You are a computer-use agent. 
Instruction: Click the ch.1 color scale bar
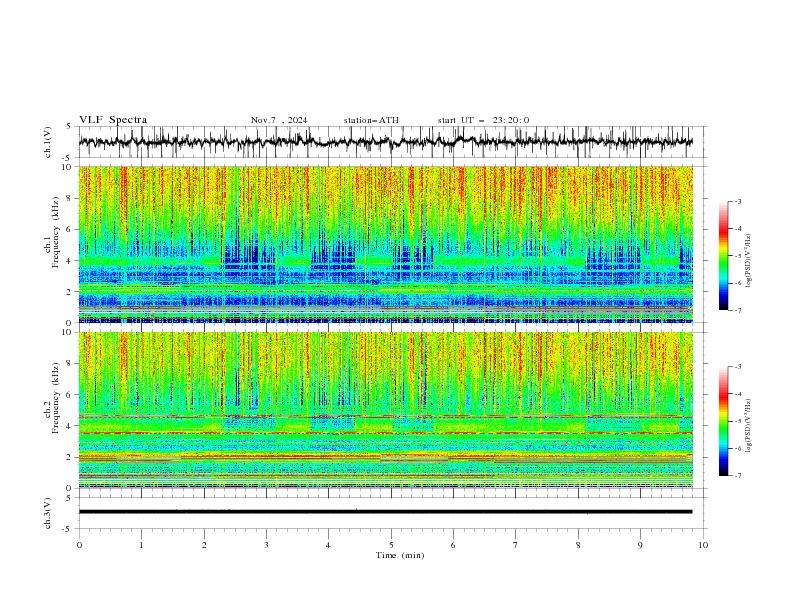(723, 256)
